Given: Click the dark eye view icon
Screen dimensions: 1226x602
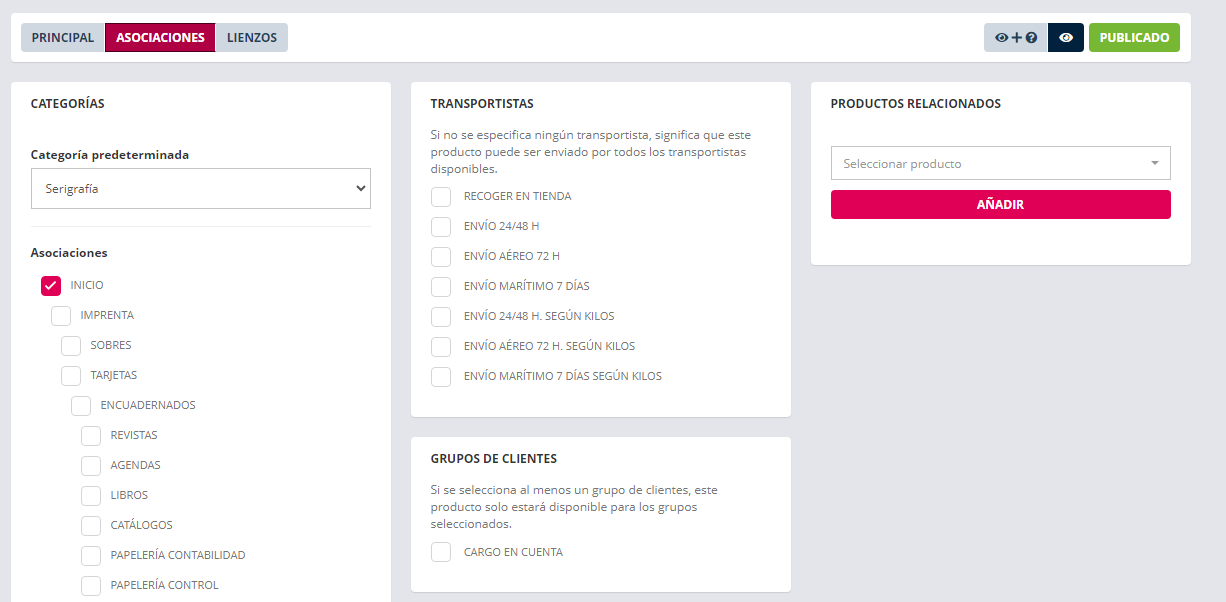Looking at the screenshot, I should (1066, 38).
